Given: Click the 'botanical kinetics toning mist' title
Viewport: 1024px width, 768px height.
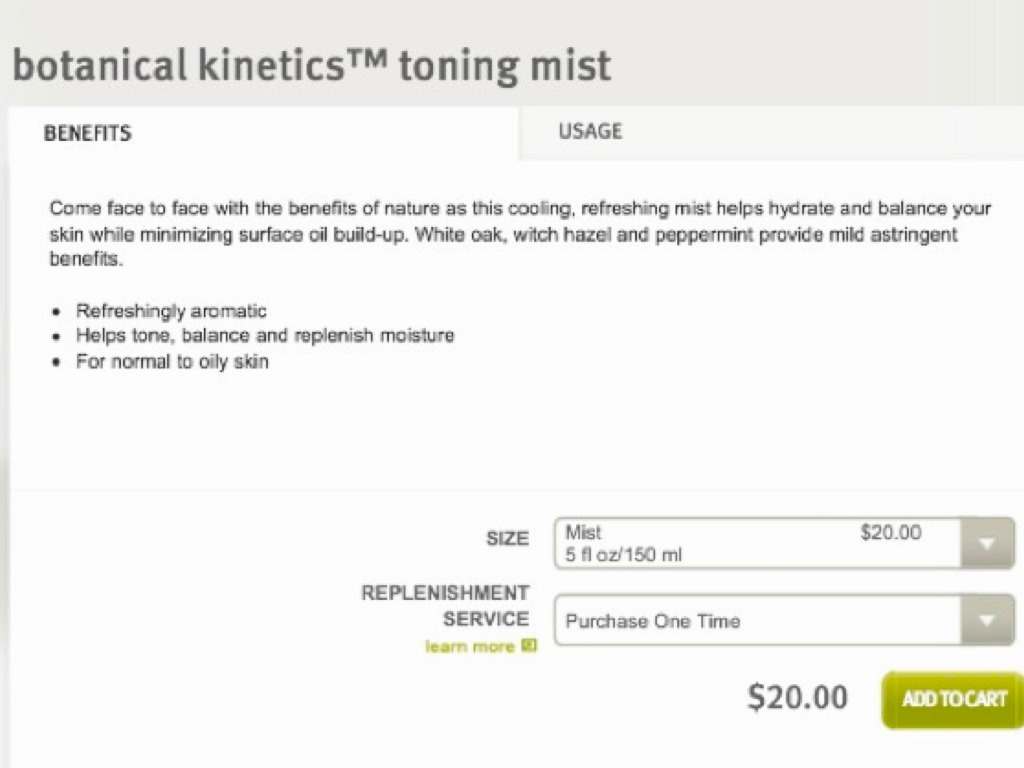Looking at the screenshot, I should point(311,66).
